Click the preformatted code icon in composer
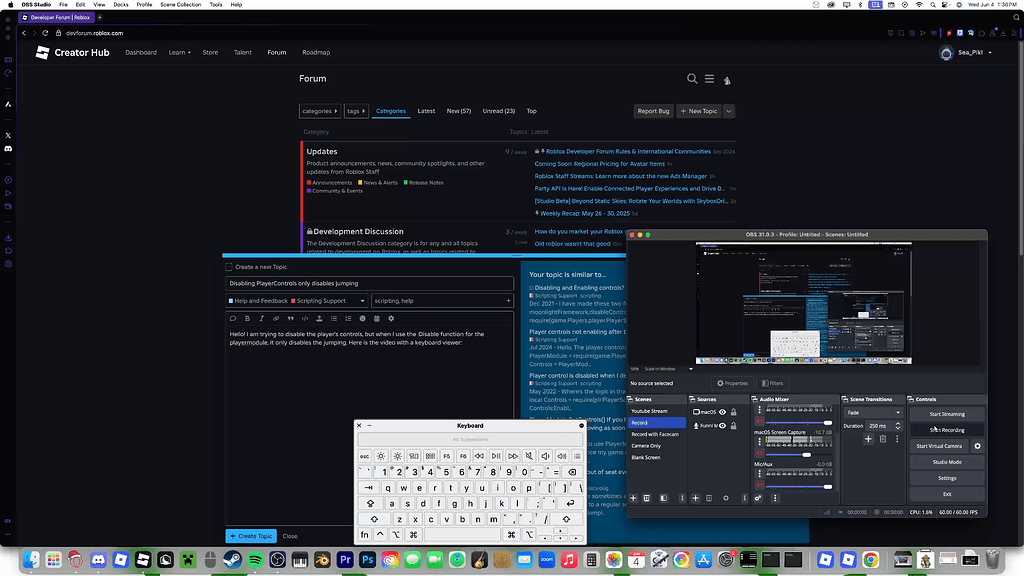Viewport: 1024px width, 576px height. [x=304, y=319]
